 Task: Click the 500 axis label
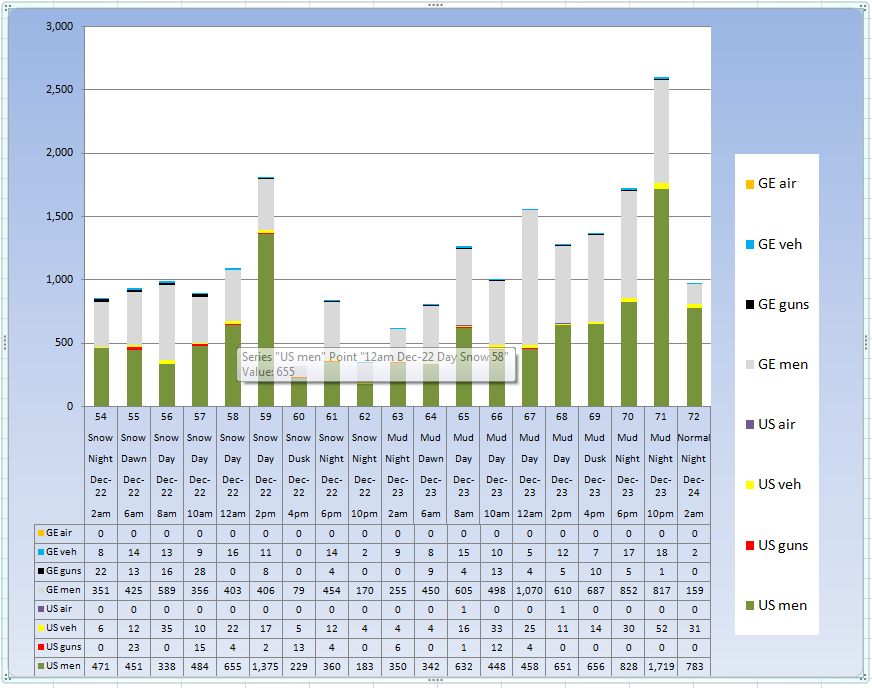63,343
